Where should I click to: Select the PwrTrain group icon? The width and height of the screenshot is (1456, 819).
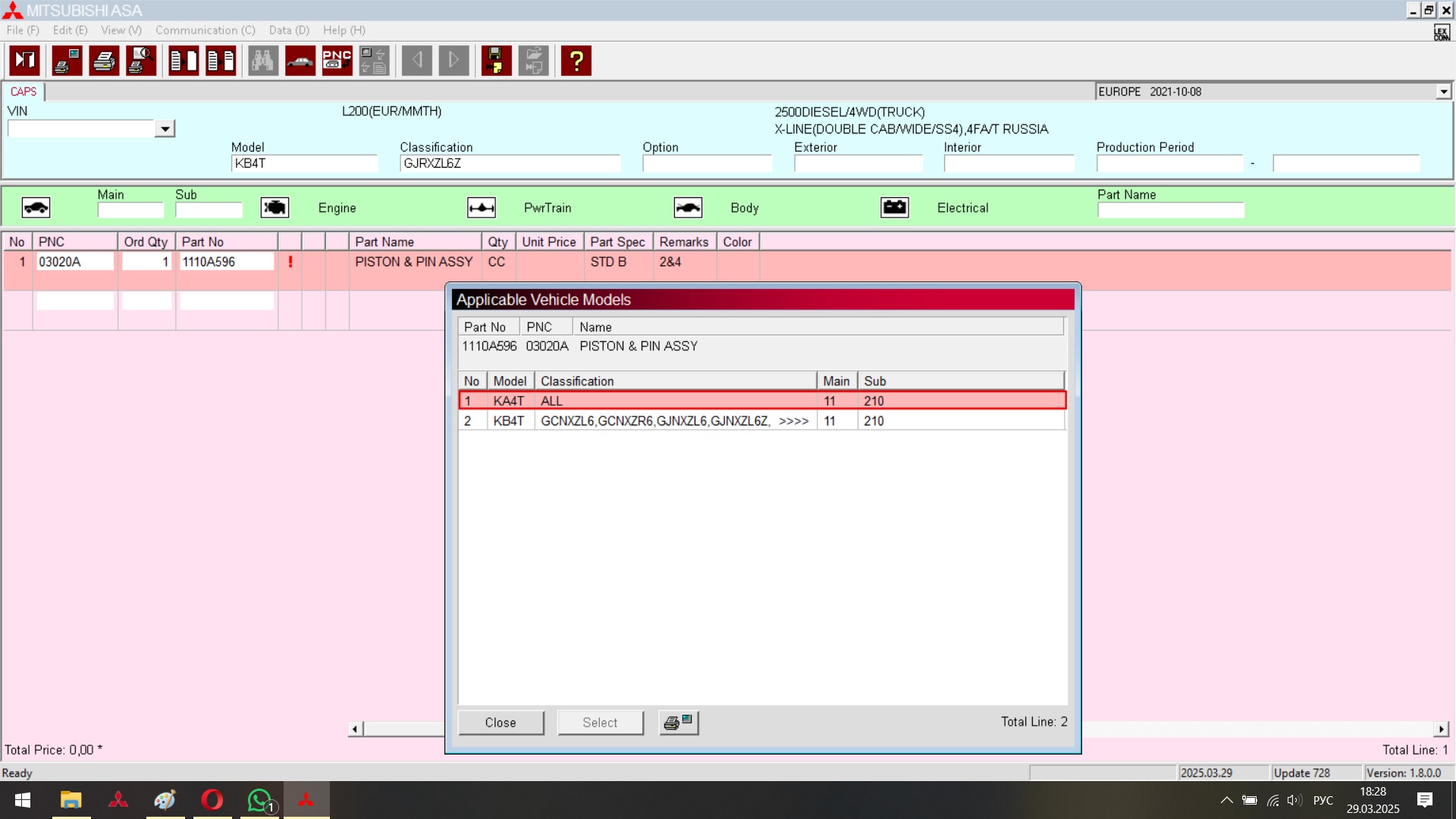pos(482,208)
